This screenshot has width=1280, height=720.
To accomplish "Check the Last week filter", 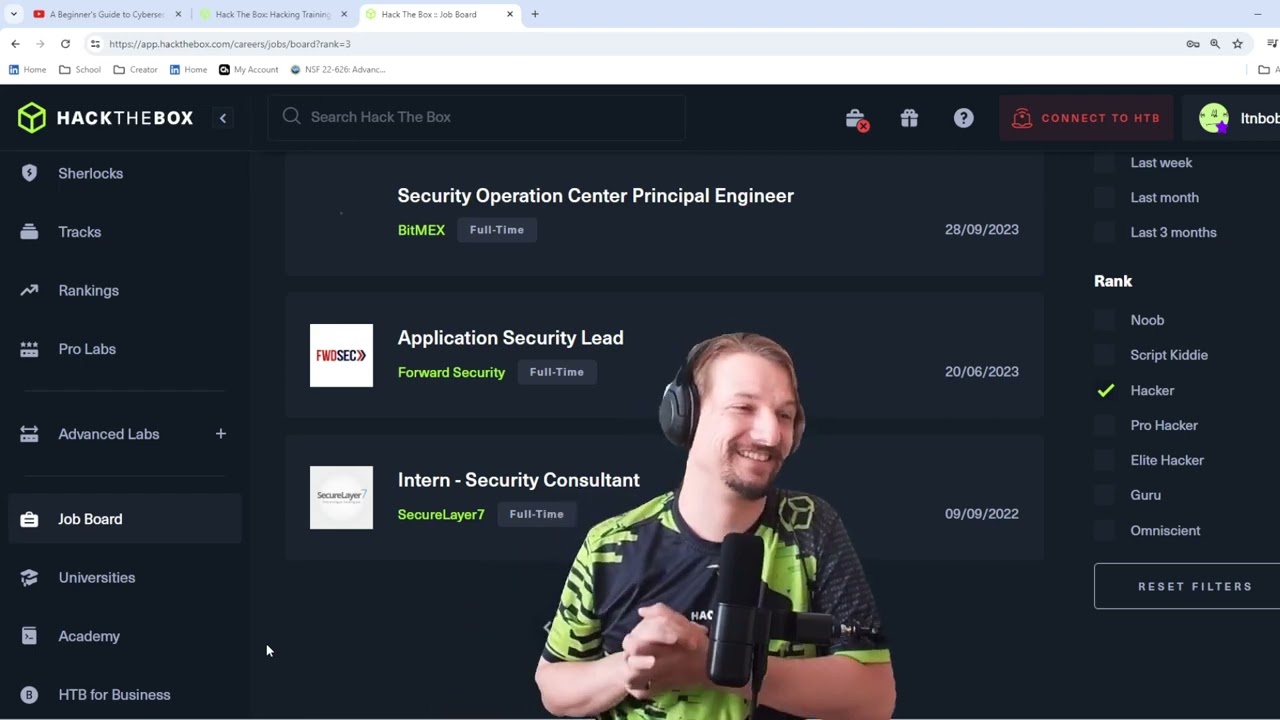I will (1104, 163).
